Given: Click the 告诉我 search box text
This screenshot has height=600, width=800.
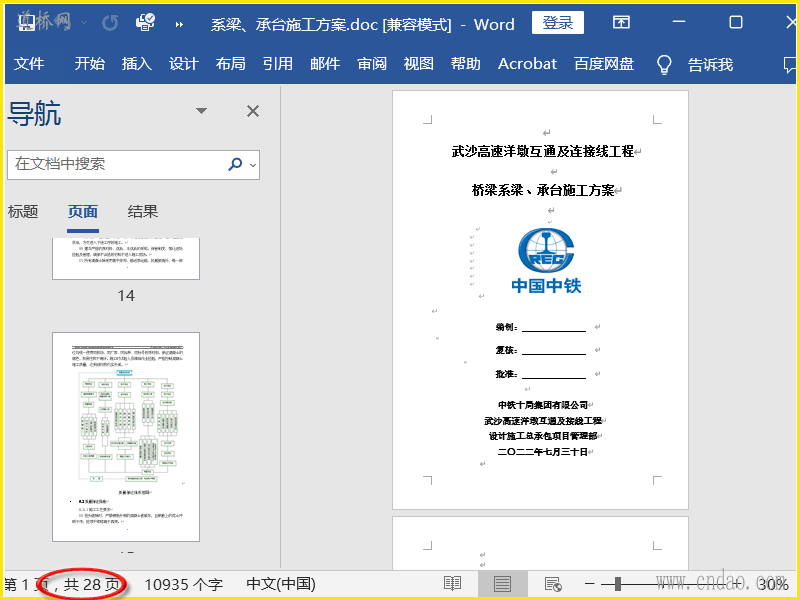Looking at the screenshot, I should (x=710, y=65).
